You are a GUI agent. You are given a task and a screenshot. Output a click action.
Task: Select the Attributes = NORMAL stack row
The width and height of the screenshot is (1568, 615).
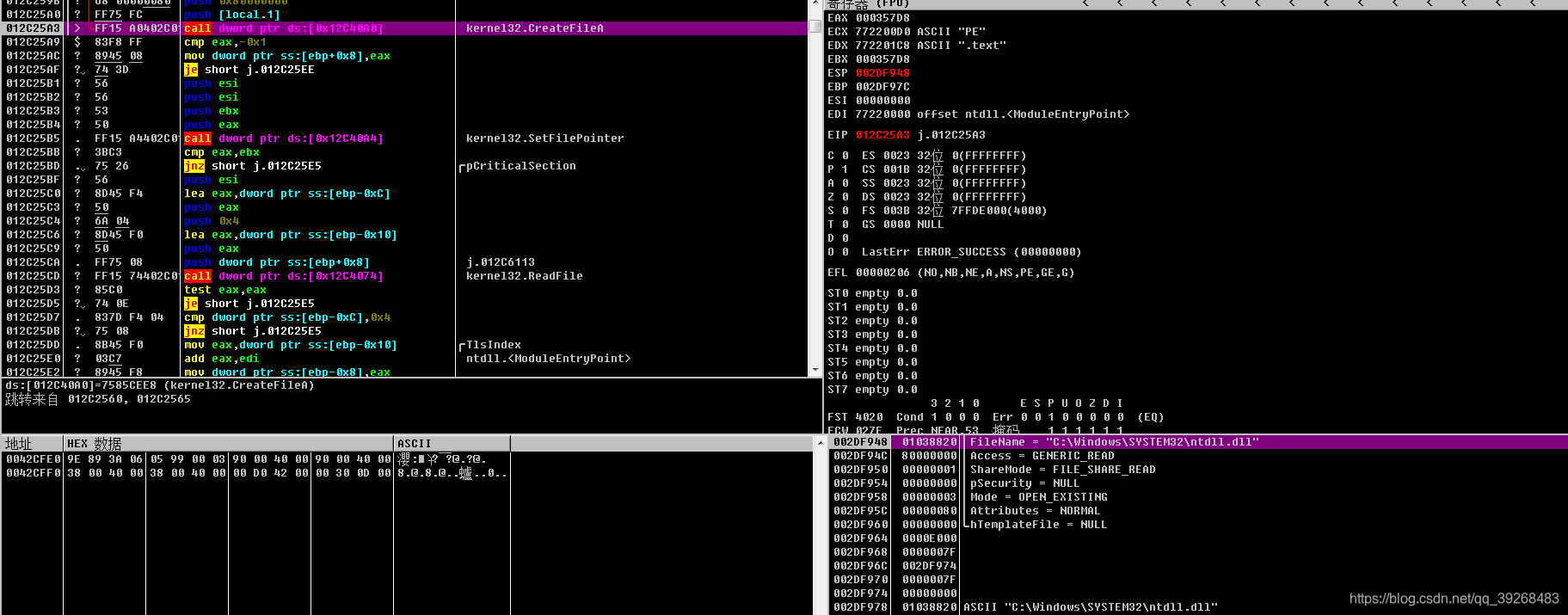pyautogui.click(x=1197, y=511)
